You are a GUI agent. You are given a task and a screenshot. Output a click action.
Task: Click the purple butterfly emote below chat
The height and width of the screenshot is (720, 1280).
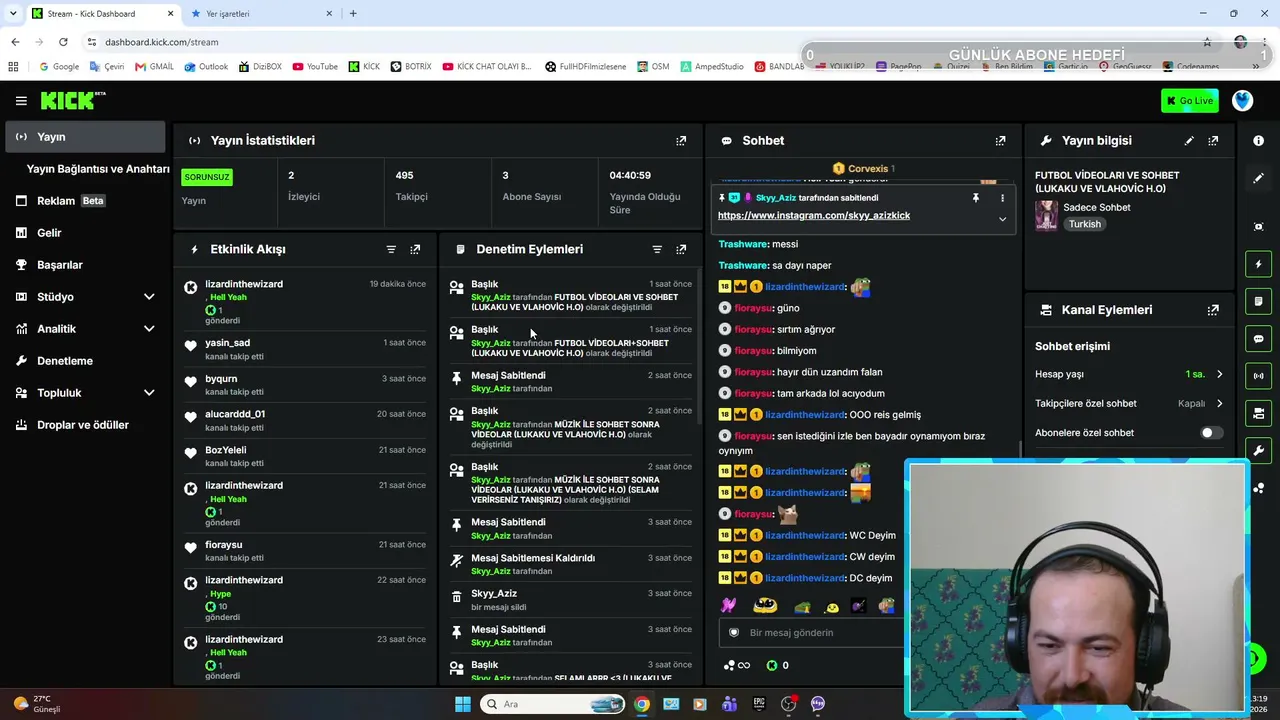(x=728, y=605)
